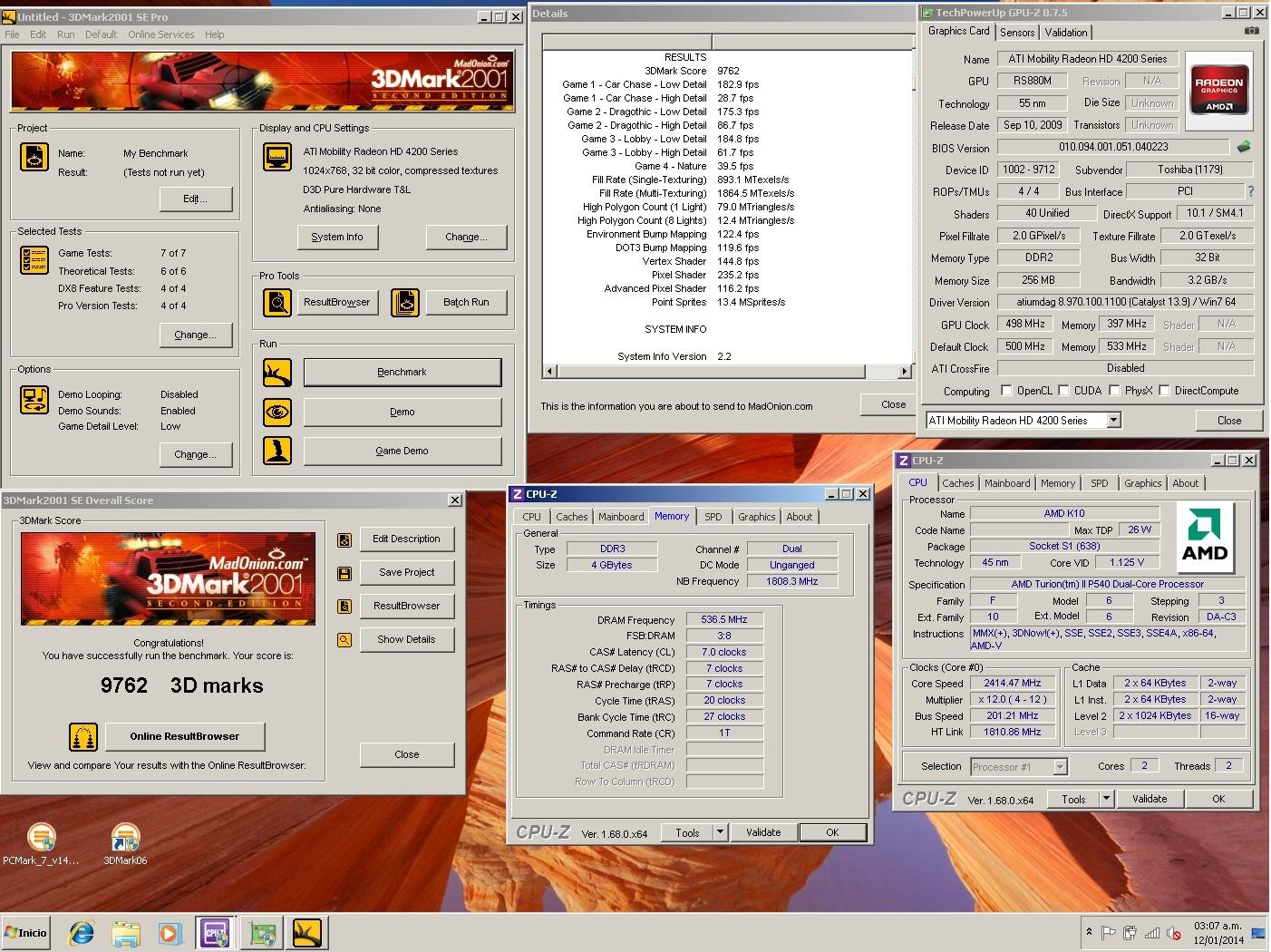Image resolution: width=1271 pixels, height=952 pixels.
Task: Click the Specification field AMD Turion II P540
Action: click(x=1107, y=585)
